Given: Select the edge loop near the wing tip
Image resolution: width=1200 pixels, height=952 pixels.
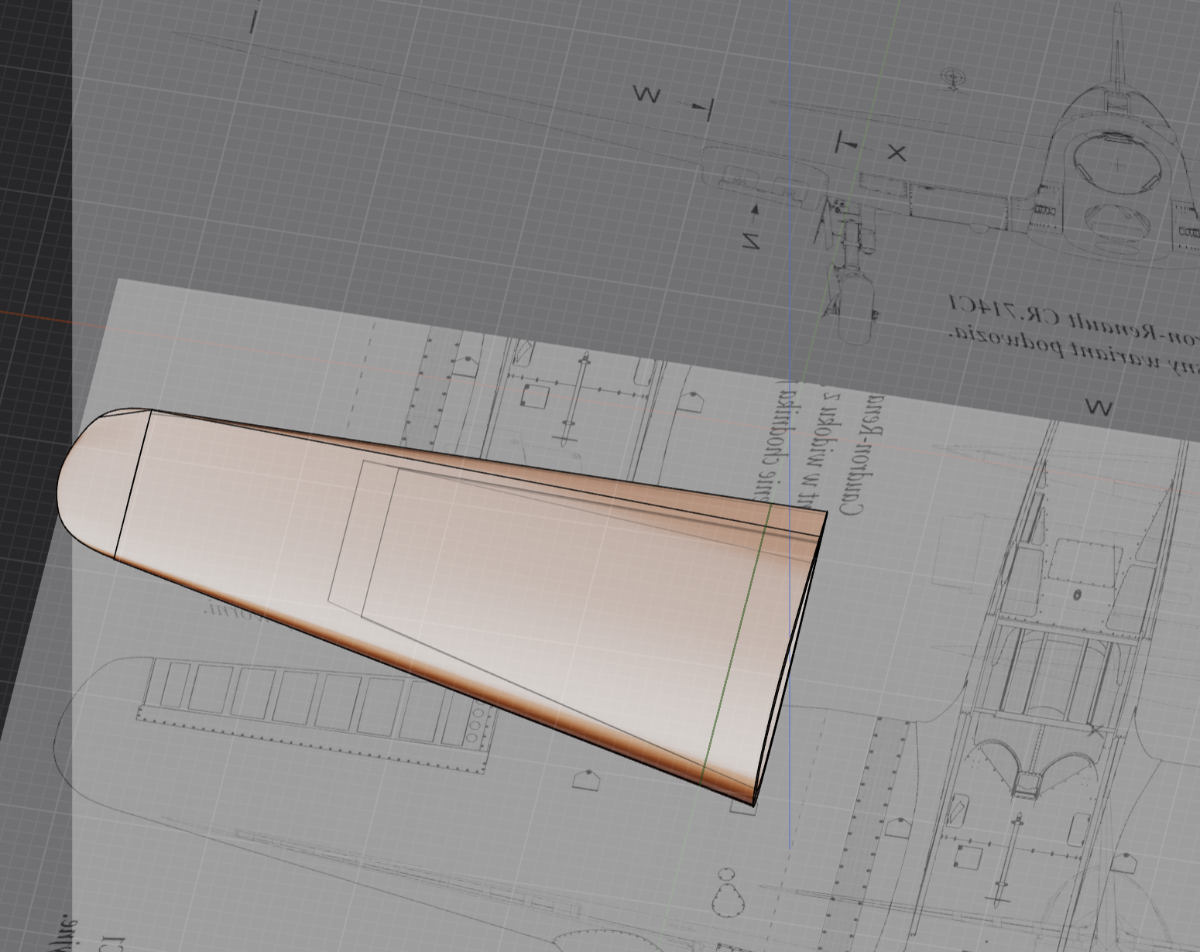Looking at the screenshot, I should [133, 485].
